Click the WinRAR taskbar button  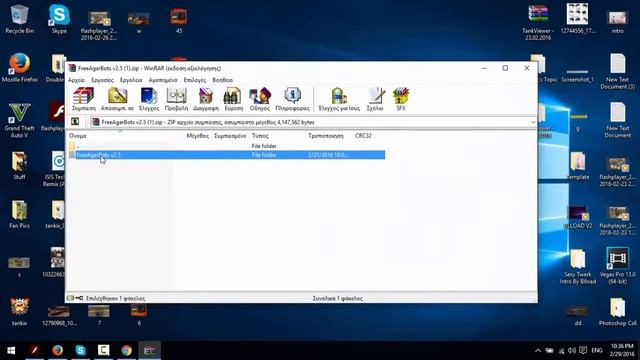(x=149, y=350)
